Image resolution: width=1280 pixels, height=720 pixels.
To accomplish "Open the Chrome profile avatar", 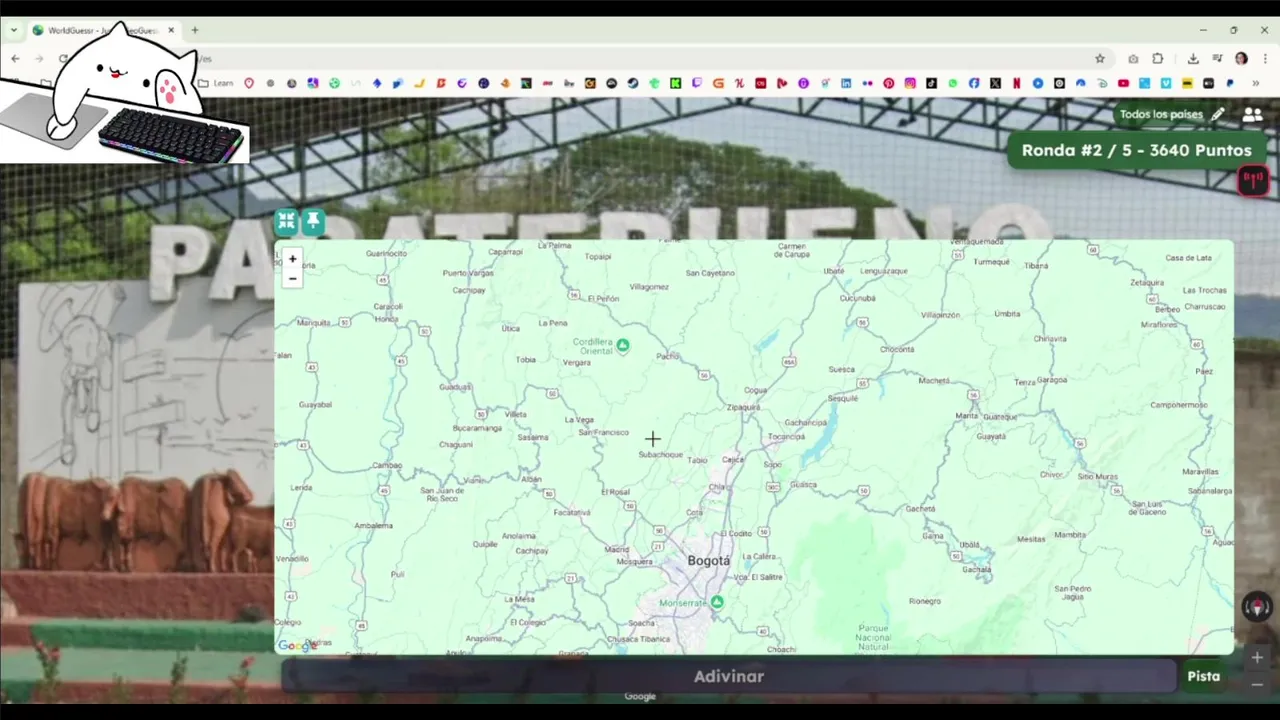I will tap(1241, 59).
